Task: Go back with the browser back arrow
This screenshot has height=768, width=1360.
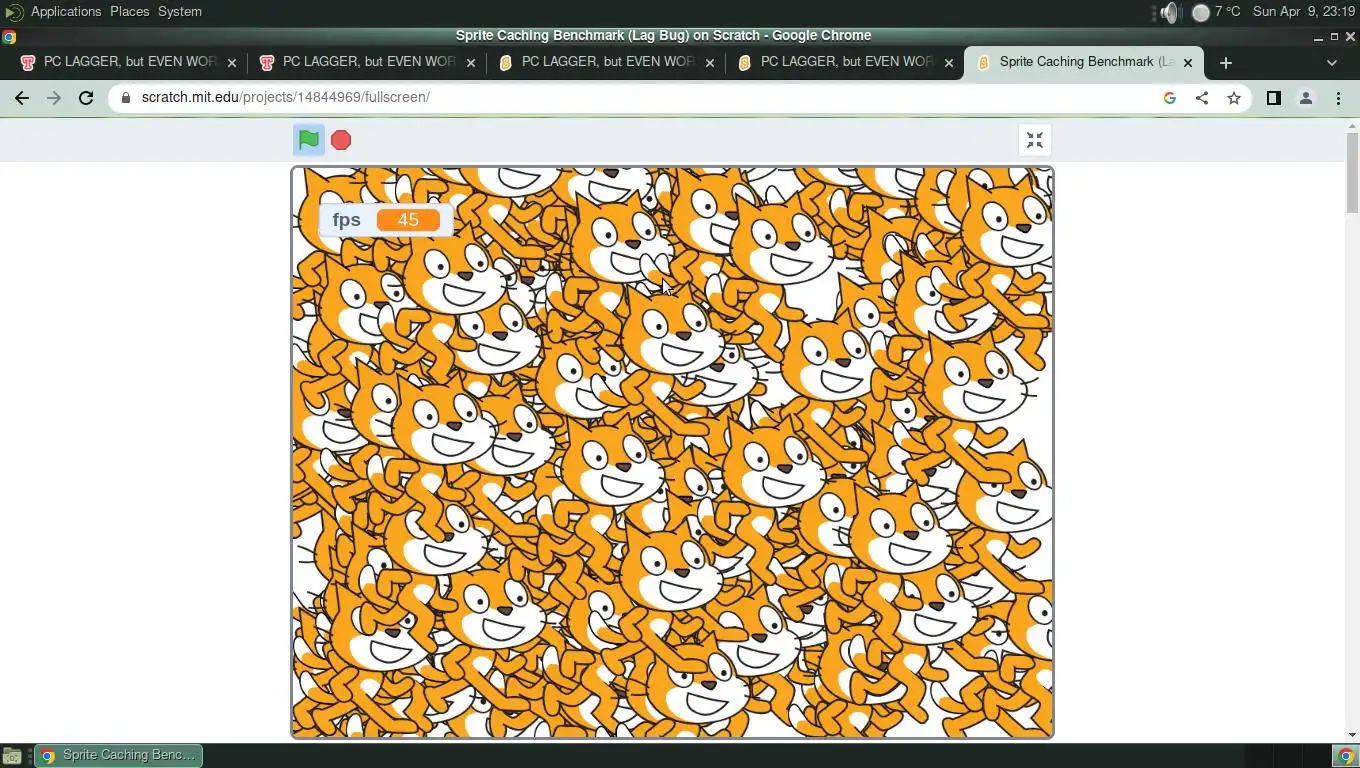Action: click(x=22, y=98)
